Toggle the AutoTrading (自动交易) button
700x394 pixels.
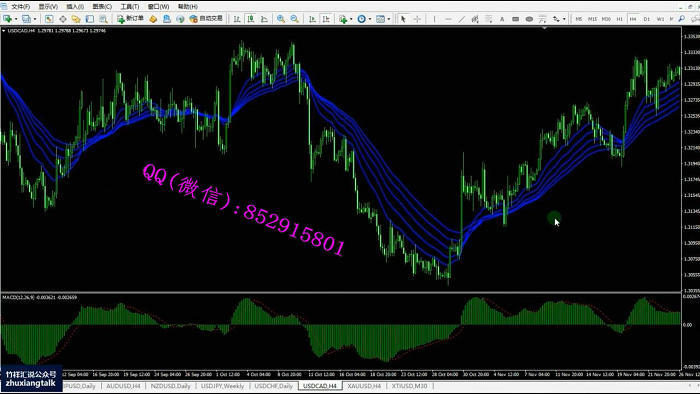pos(206,19)
